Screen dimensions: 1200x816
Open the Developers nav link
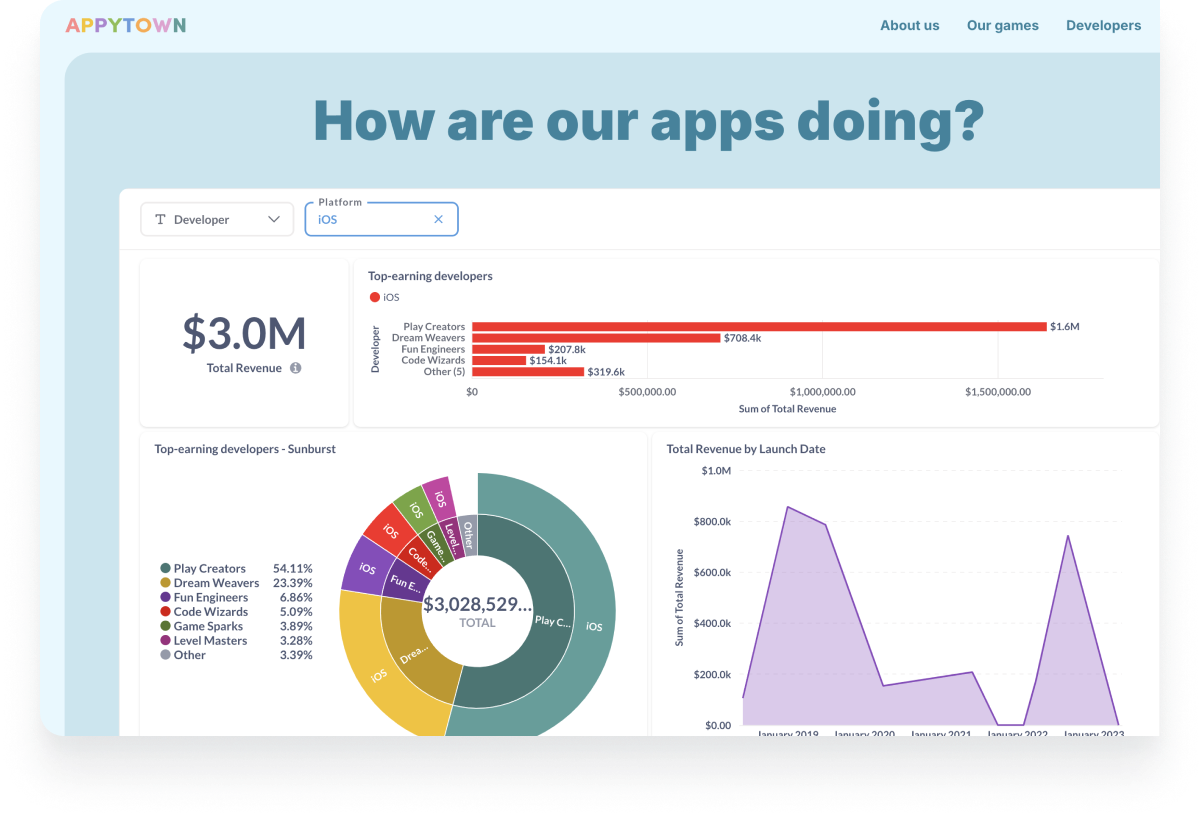coord(1103,25)
